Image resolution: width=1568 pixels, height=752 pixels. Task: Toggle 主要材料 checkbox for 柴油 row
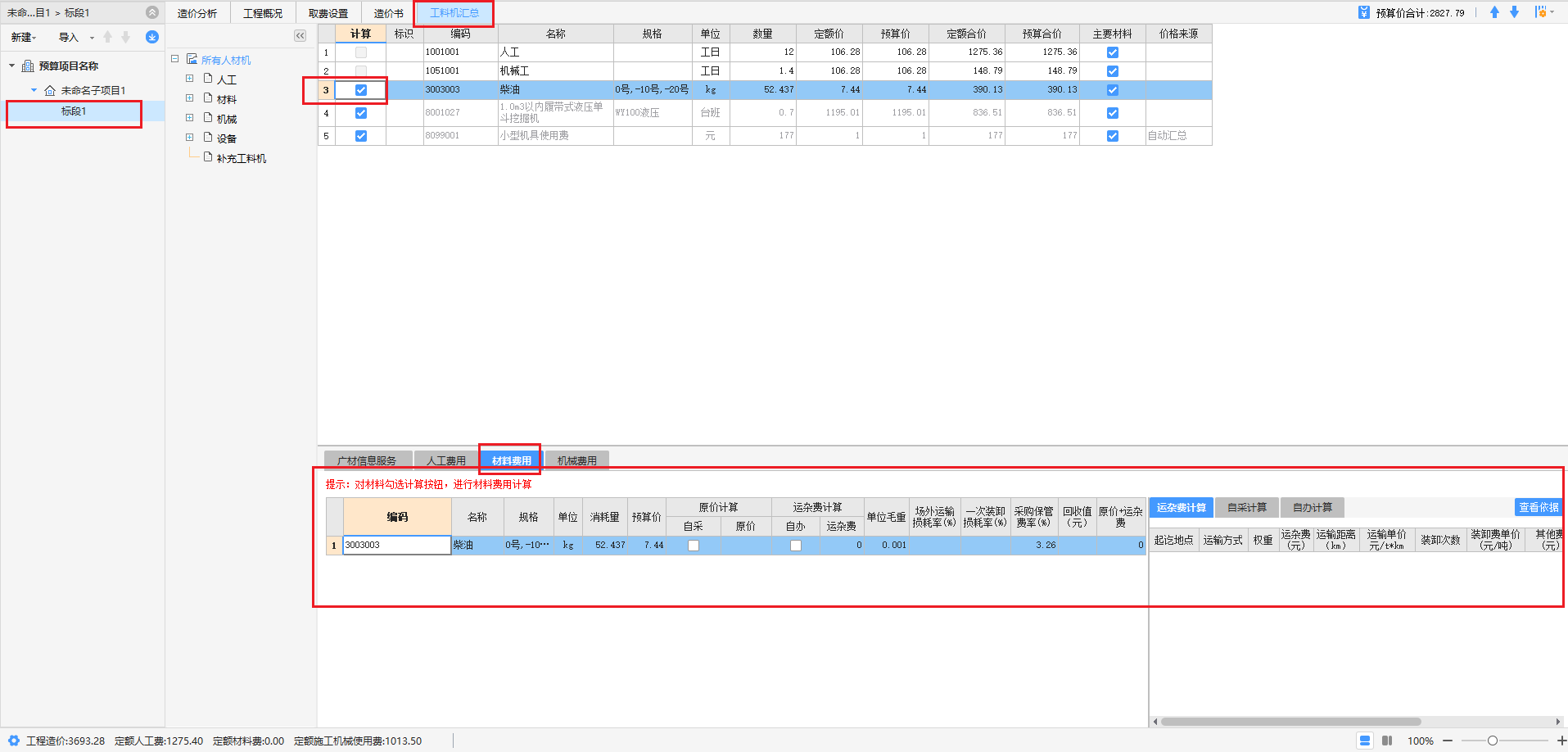pos(1113,90)
